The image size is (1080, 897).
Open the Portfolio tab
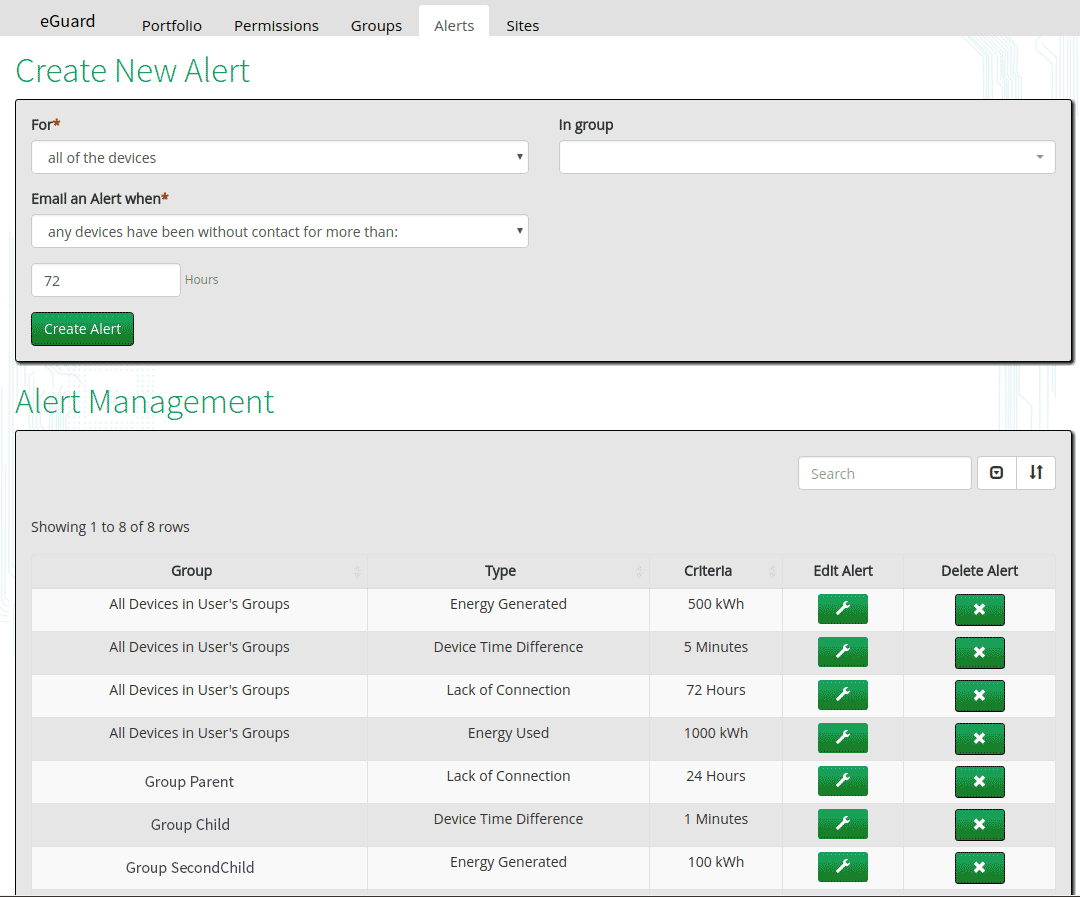pyautogui.click(x=172, y=25)
